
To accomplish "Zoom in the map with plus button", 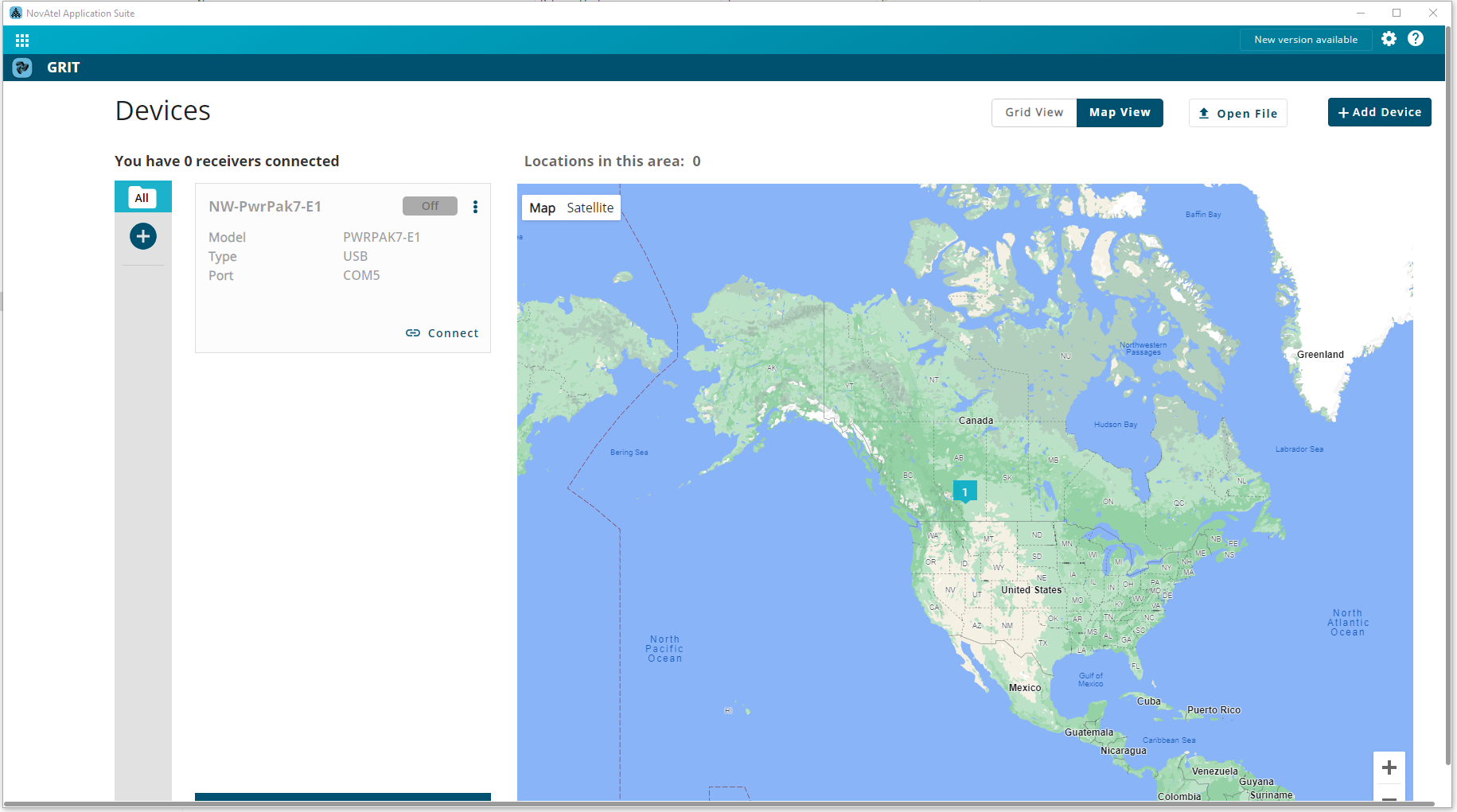I will 1389,767.
